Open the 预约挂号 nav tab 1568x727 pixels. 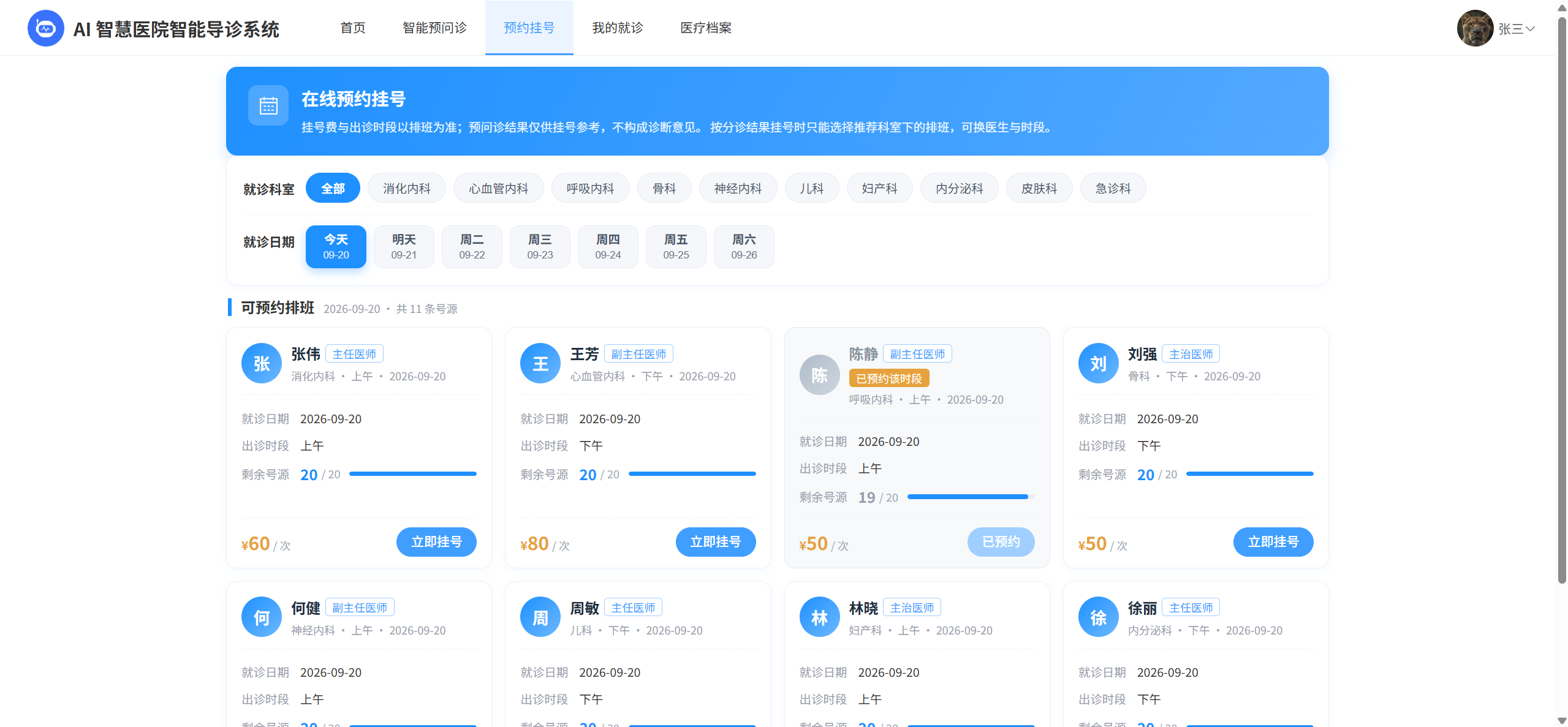coord(529,28)
